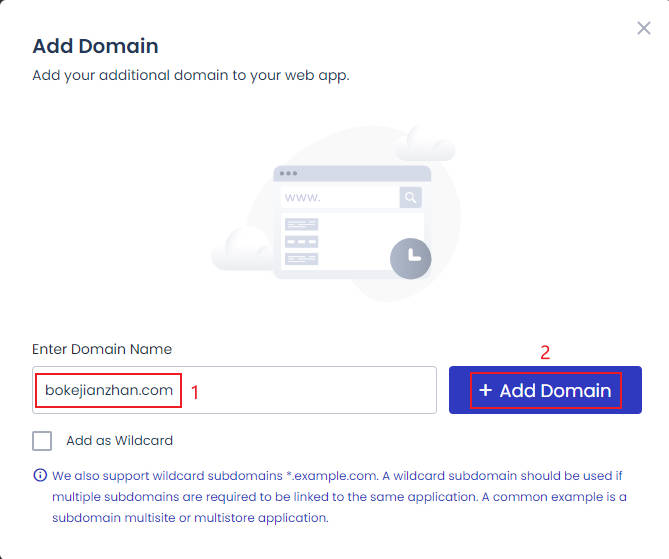Click the left cloud in the illustration
669x559 pixels.
coord(242,250)
